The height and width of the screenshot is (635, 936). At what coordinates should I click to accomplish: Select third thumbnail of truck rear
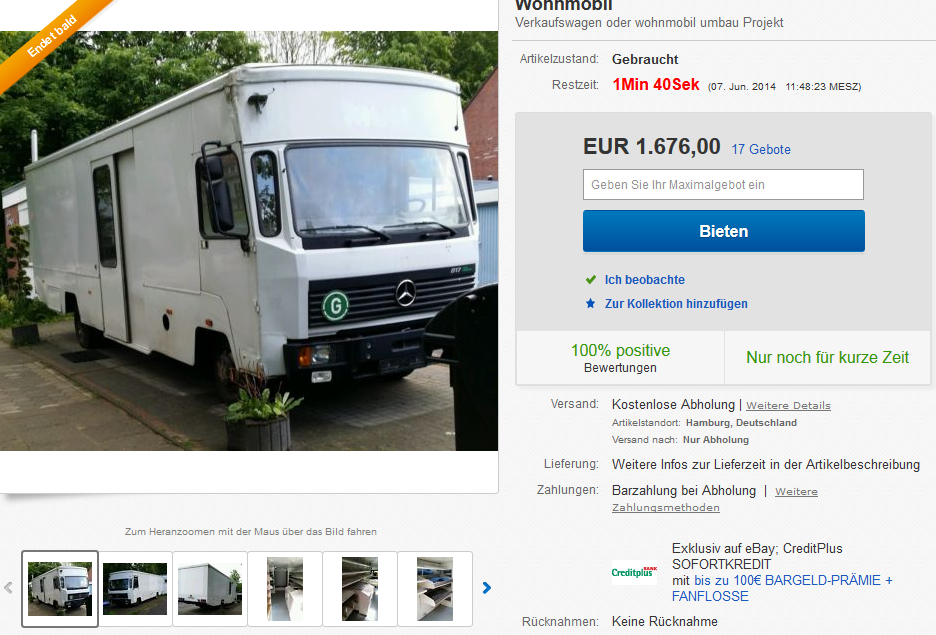click(210, 588)
